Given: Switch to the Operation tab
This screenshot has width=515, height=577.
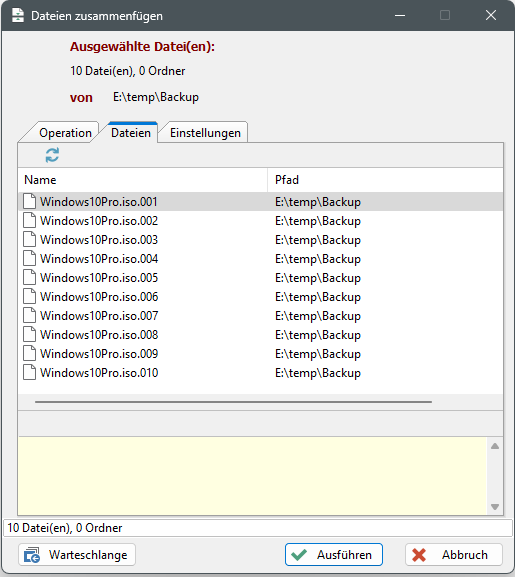Looking at the screenshot, I should tap(65, 132).
